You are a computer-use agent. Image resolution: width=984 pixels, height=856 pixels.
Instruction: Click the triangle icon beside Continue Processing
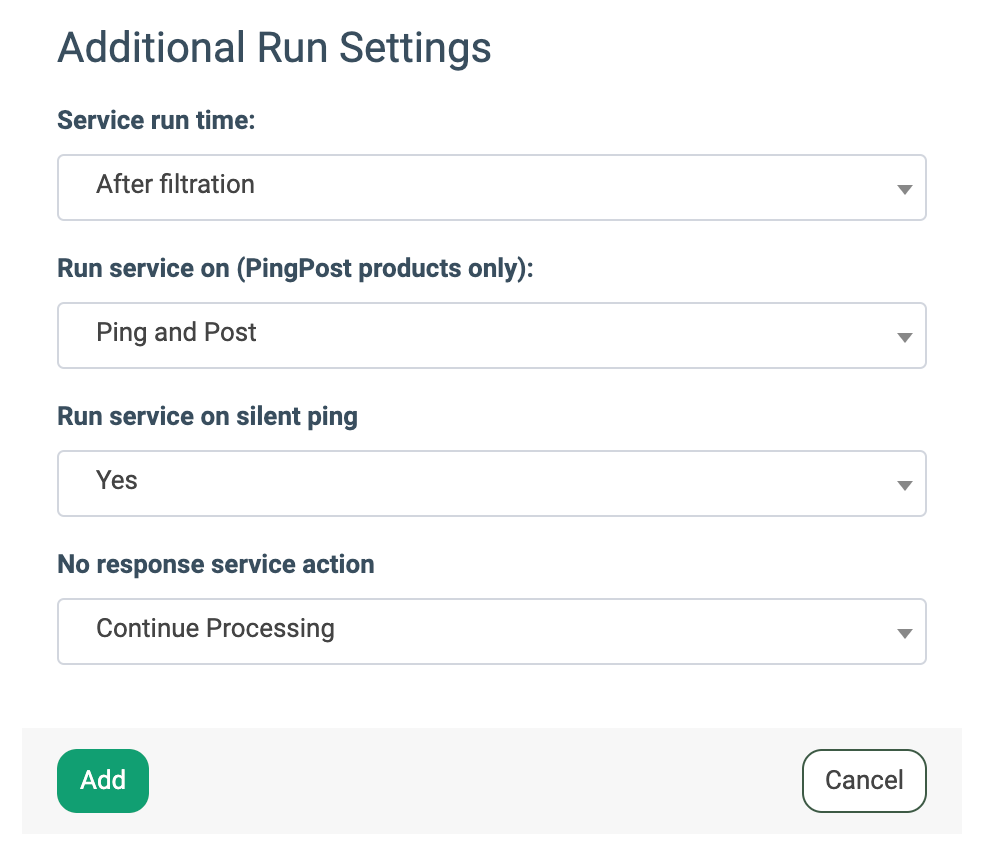pos(904,633)
